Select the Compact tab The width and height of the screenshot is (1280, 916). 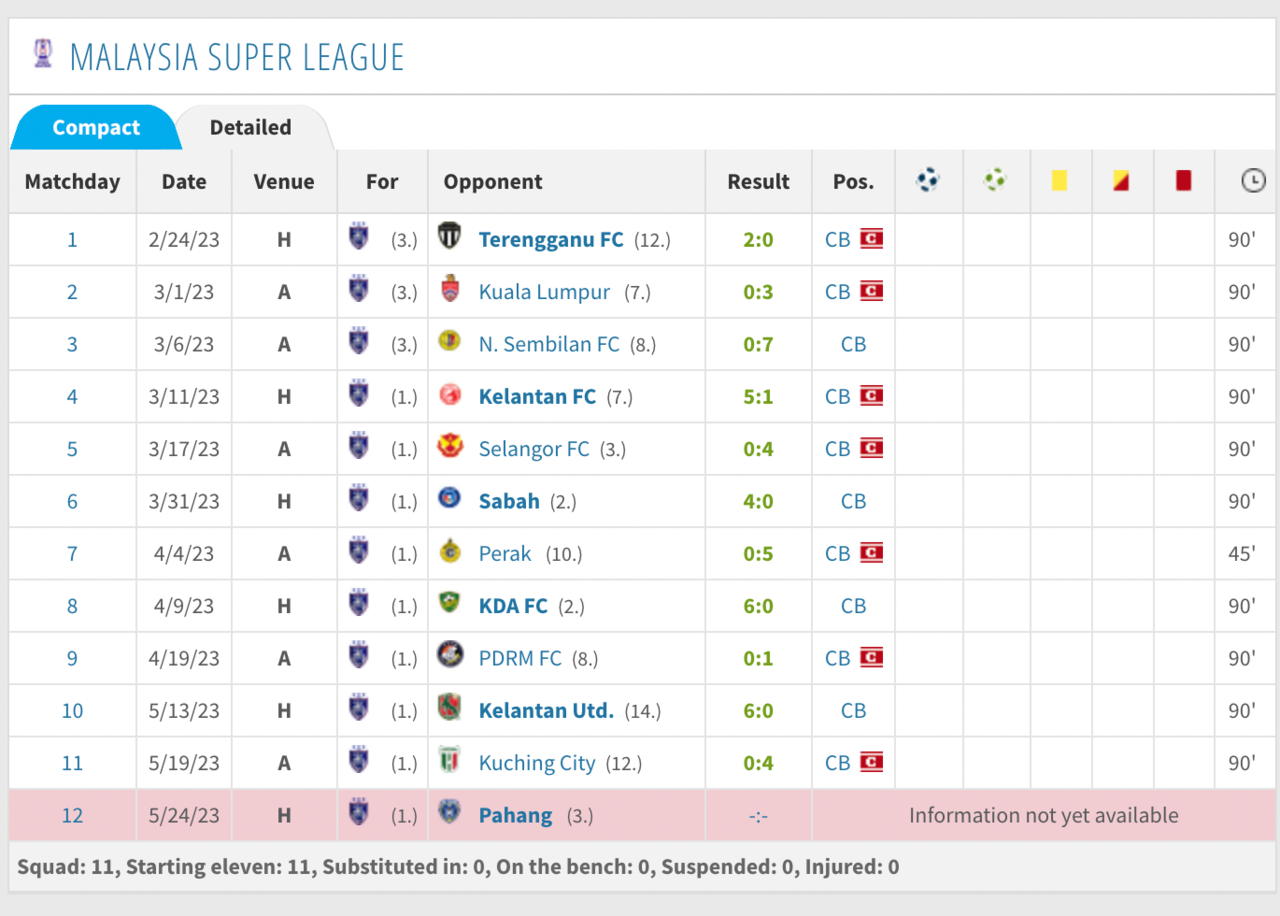click(96, 128)
